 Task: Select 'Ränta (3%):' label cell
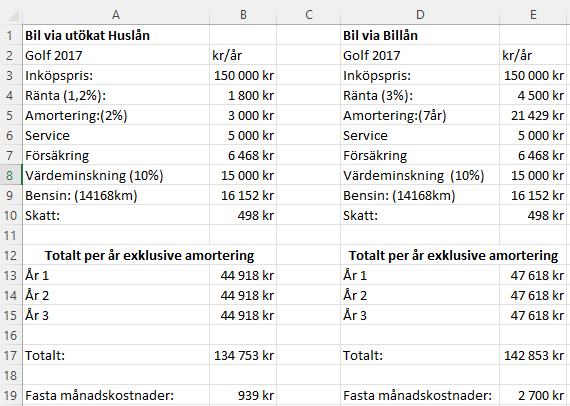coord(420,96)
